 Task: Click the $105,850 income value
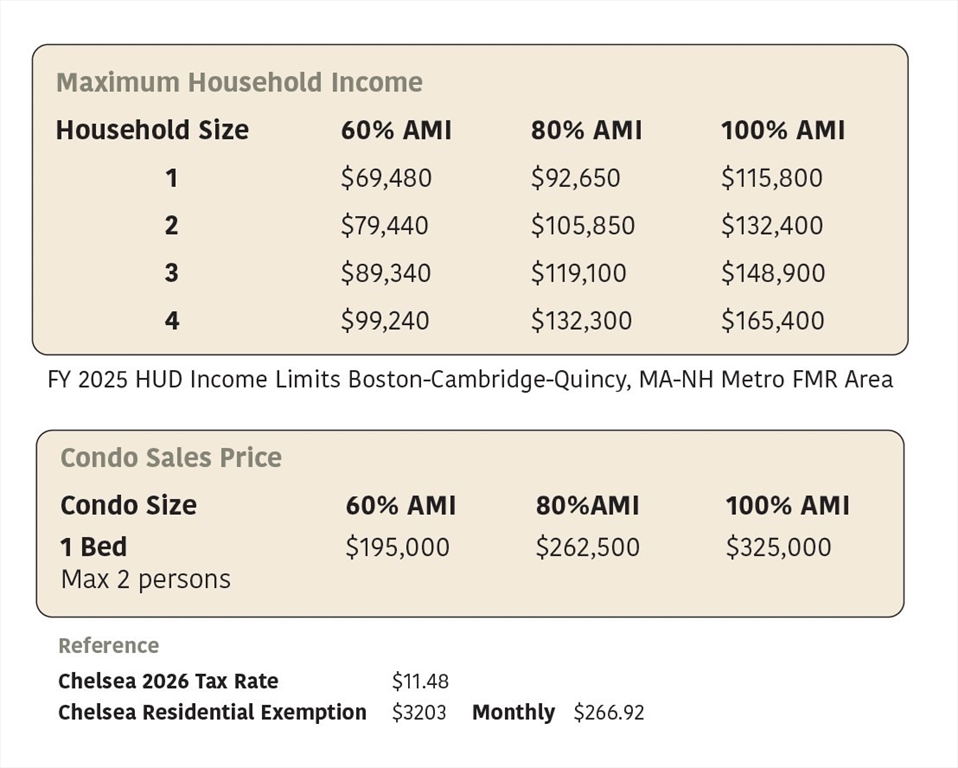tap(582, 226)
